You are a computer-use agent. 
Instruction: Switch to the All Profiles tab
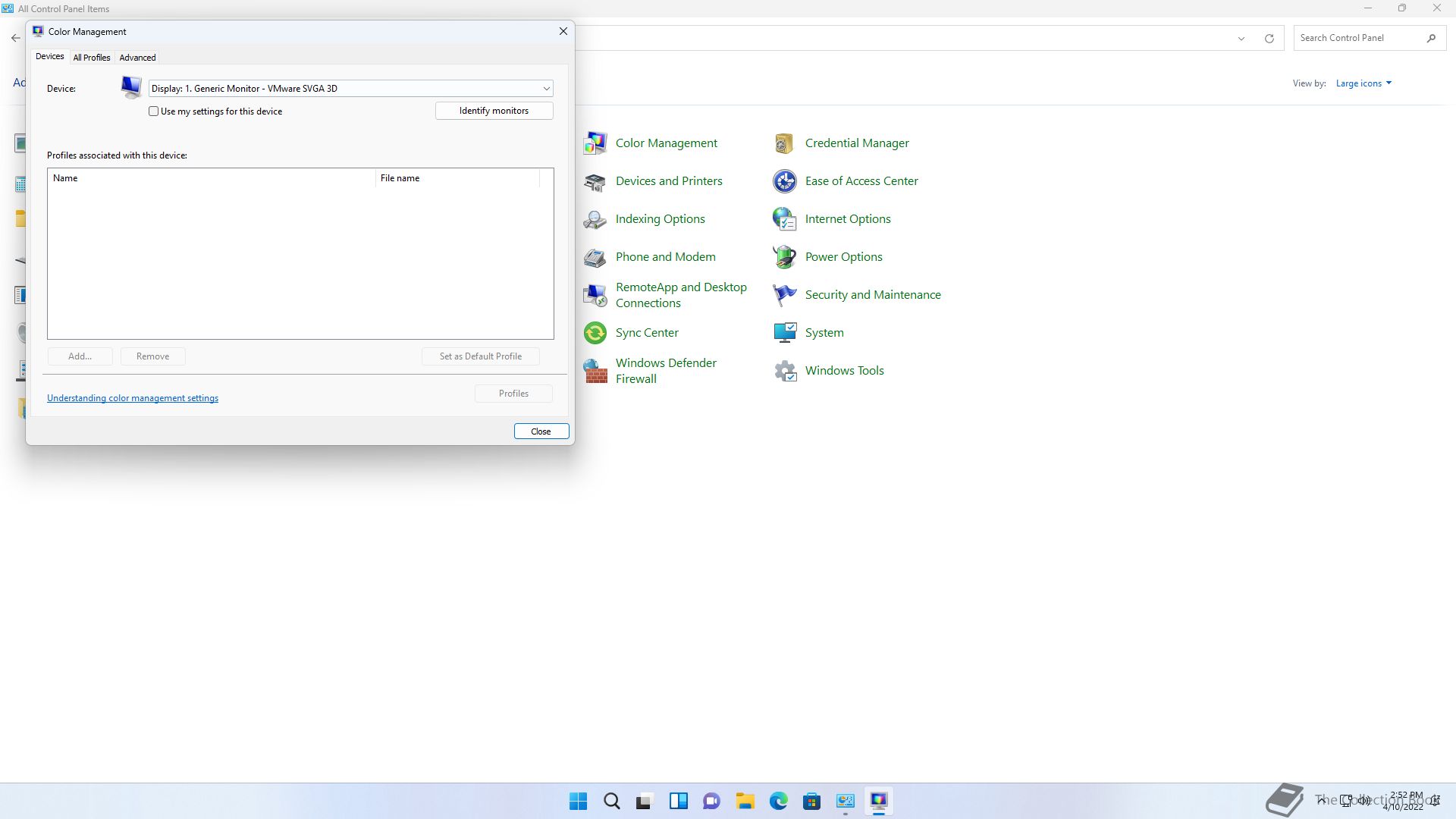92,58
